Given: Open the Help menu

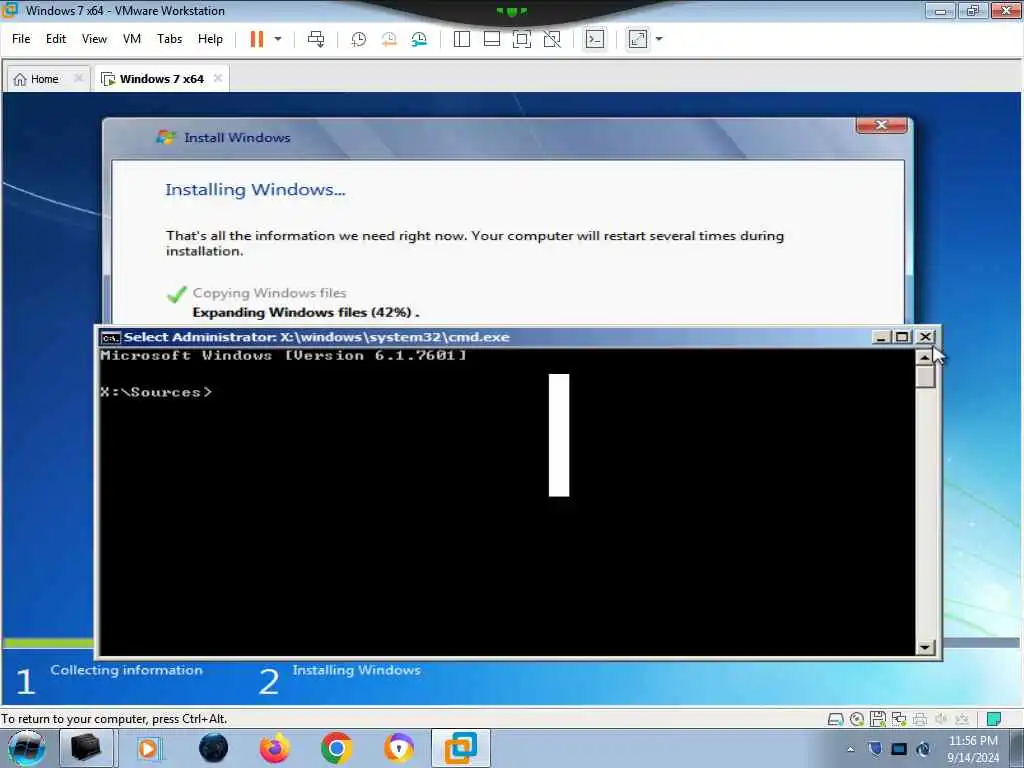Looking at the screenshot, I should (210, 39).
